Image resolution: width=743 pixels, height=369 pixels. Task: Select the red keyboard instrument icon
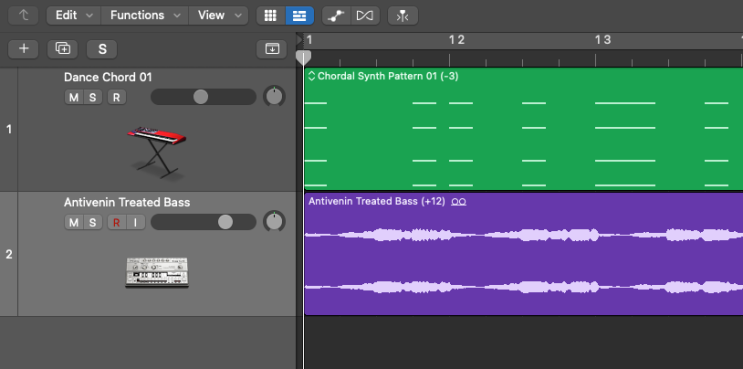pyautogui.click(x=157, y=152)
